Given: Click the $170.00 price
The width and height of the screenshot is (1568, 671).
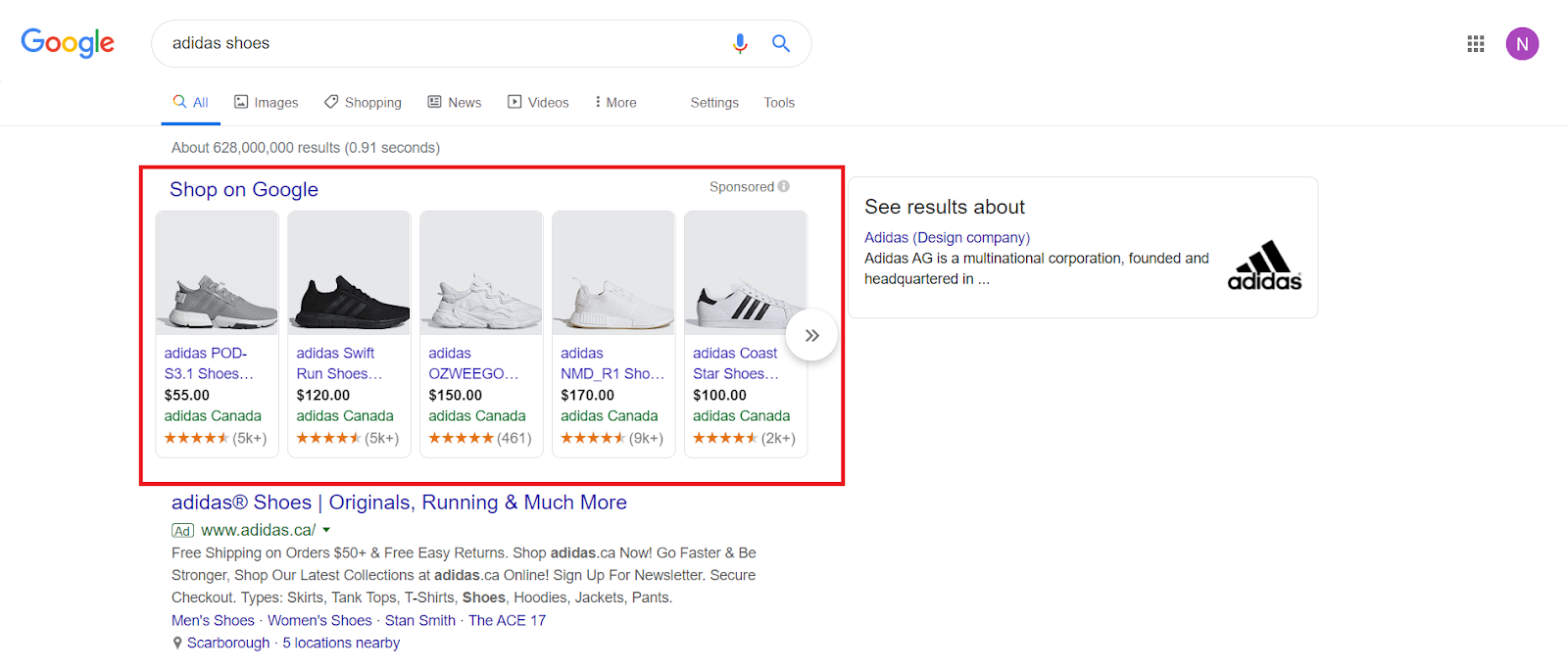Looking at the screenshot, I should pos(587,395).
